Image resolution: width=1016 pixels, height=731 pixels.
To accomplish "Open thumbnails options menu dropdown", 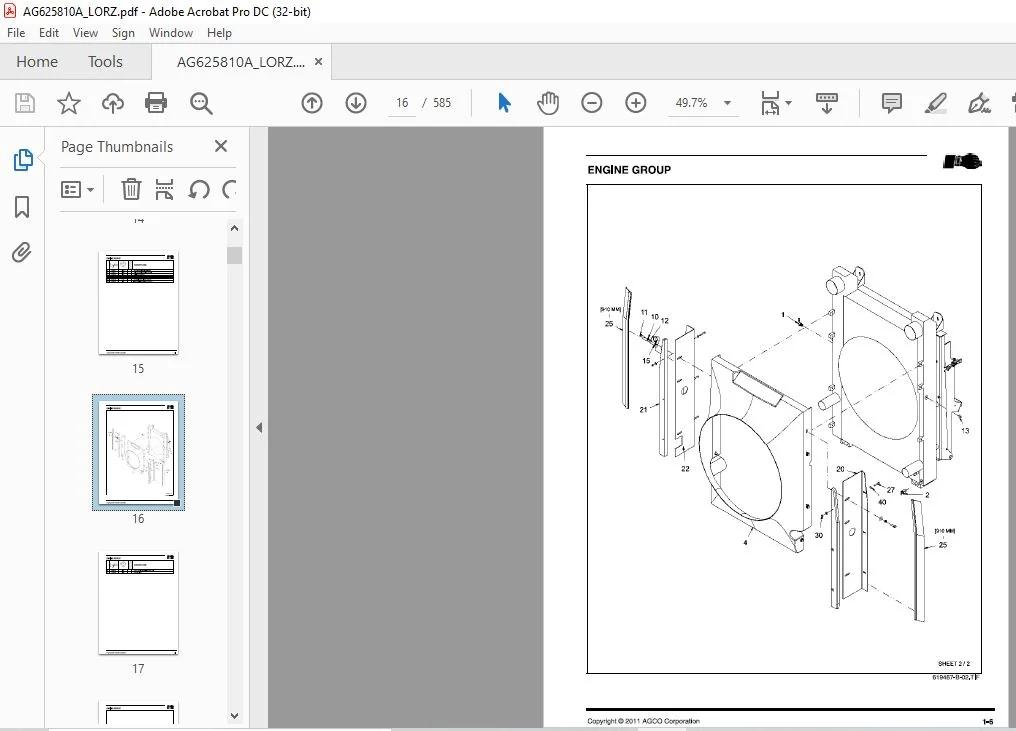I will pos(77,189).
